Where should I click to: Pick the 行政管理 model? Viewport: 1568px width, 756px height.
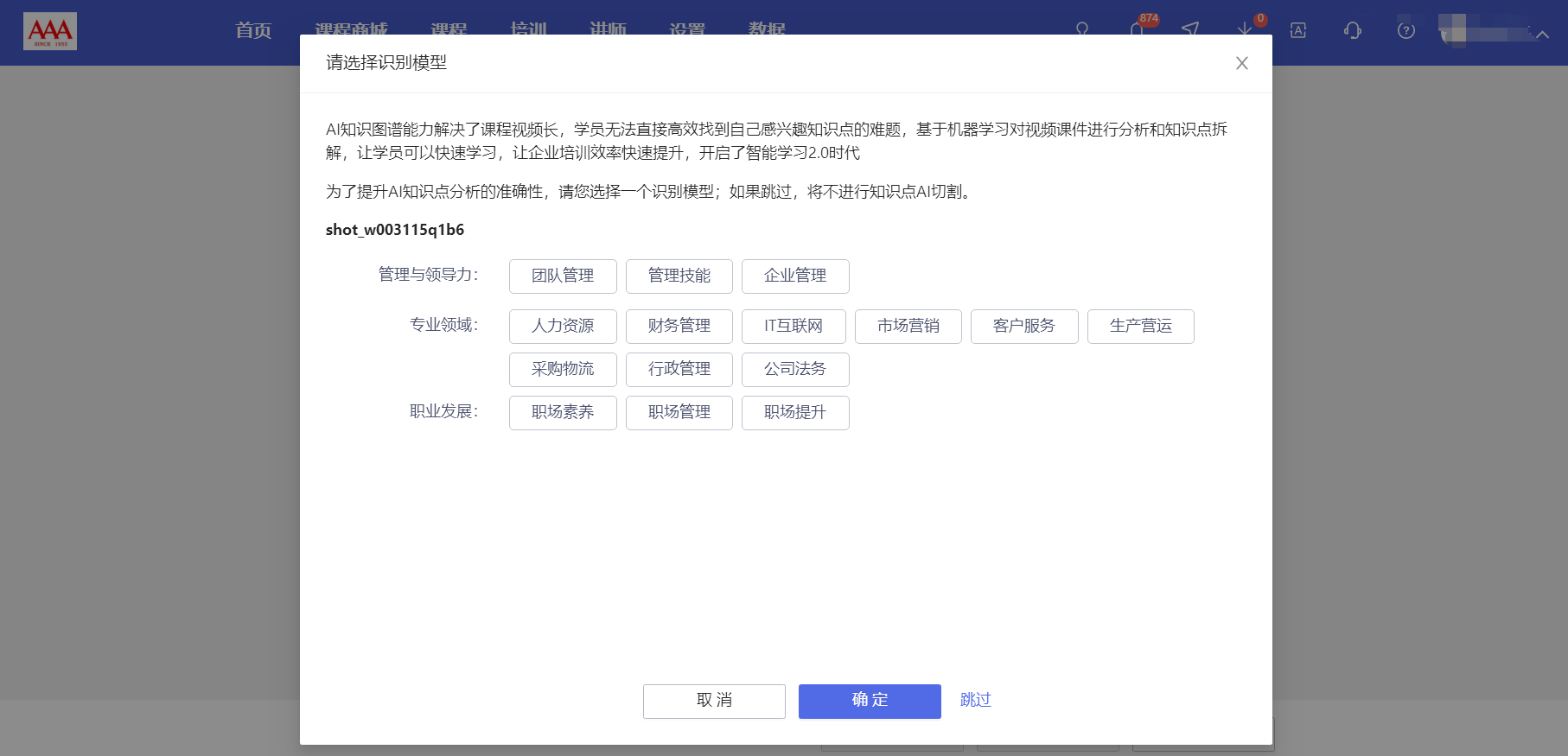pos(679,370)
